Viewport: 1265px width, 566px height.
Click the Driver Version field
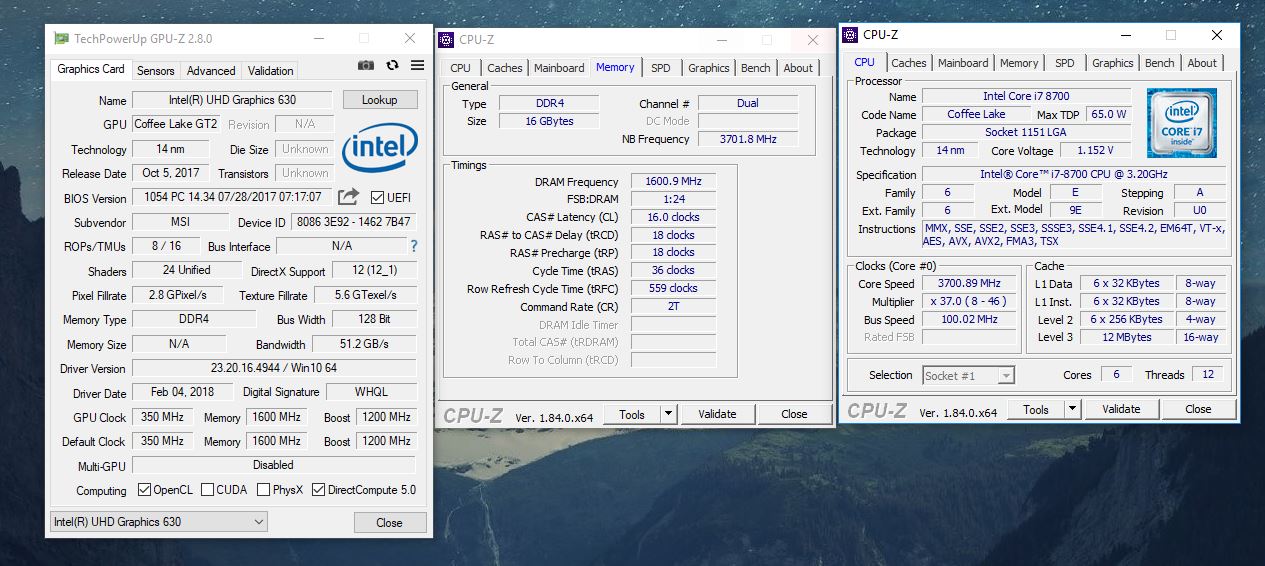coord(274,368)
